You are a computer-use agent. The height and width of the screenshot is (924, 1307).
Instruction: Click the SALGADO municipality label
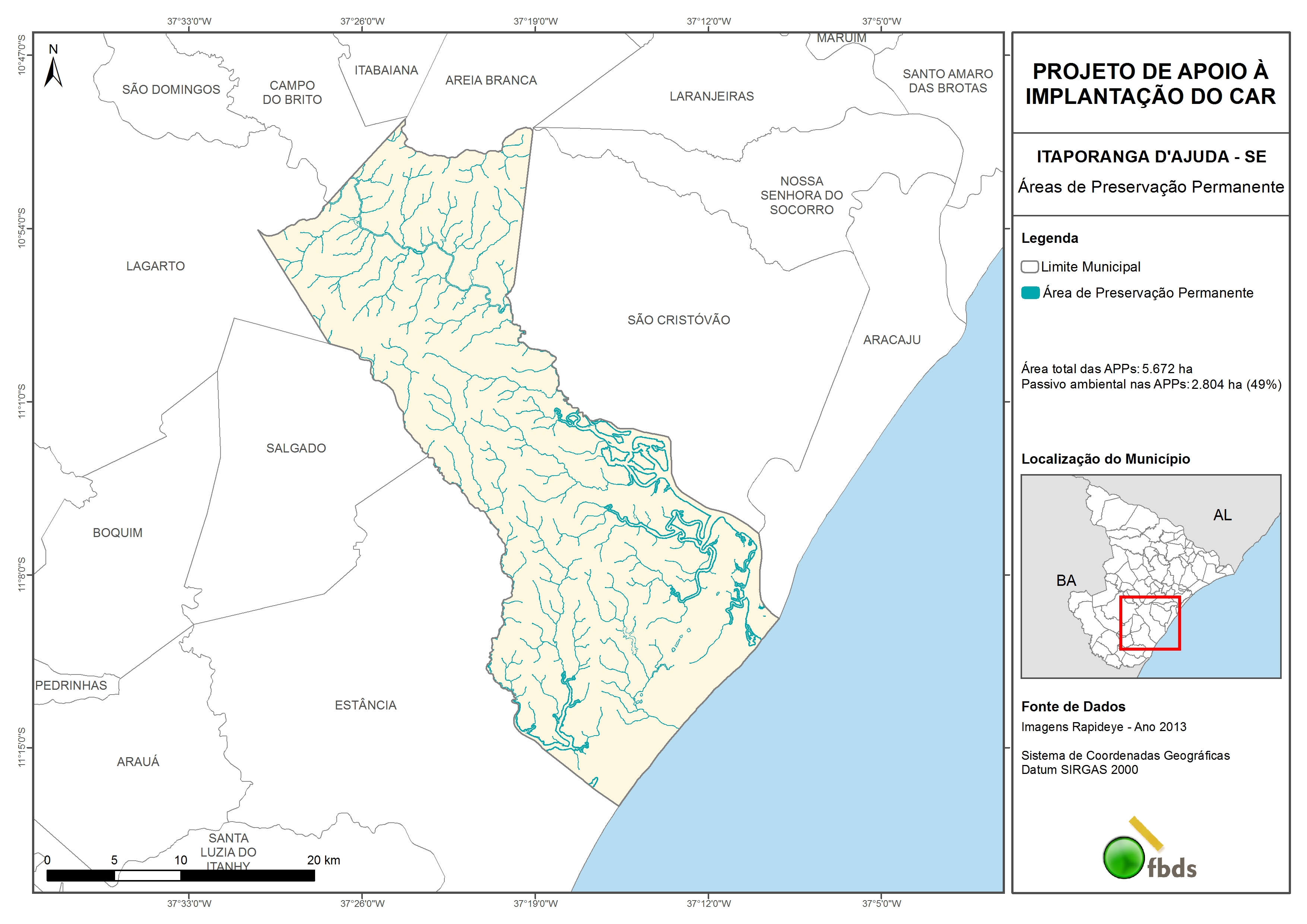pyautogui.click(x=296, y=448)
